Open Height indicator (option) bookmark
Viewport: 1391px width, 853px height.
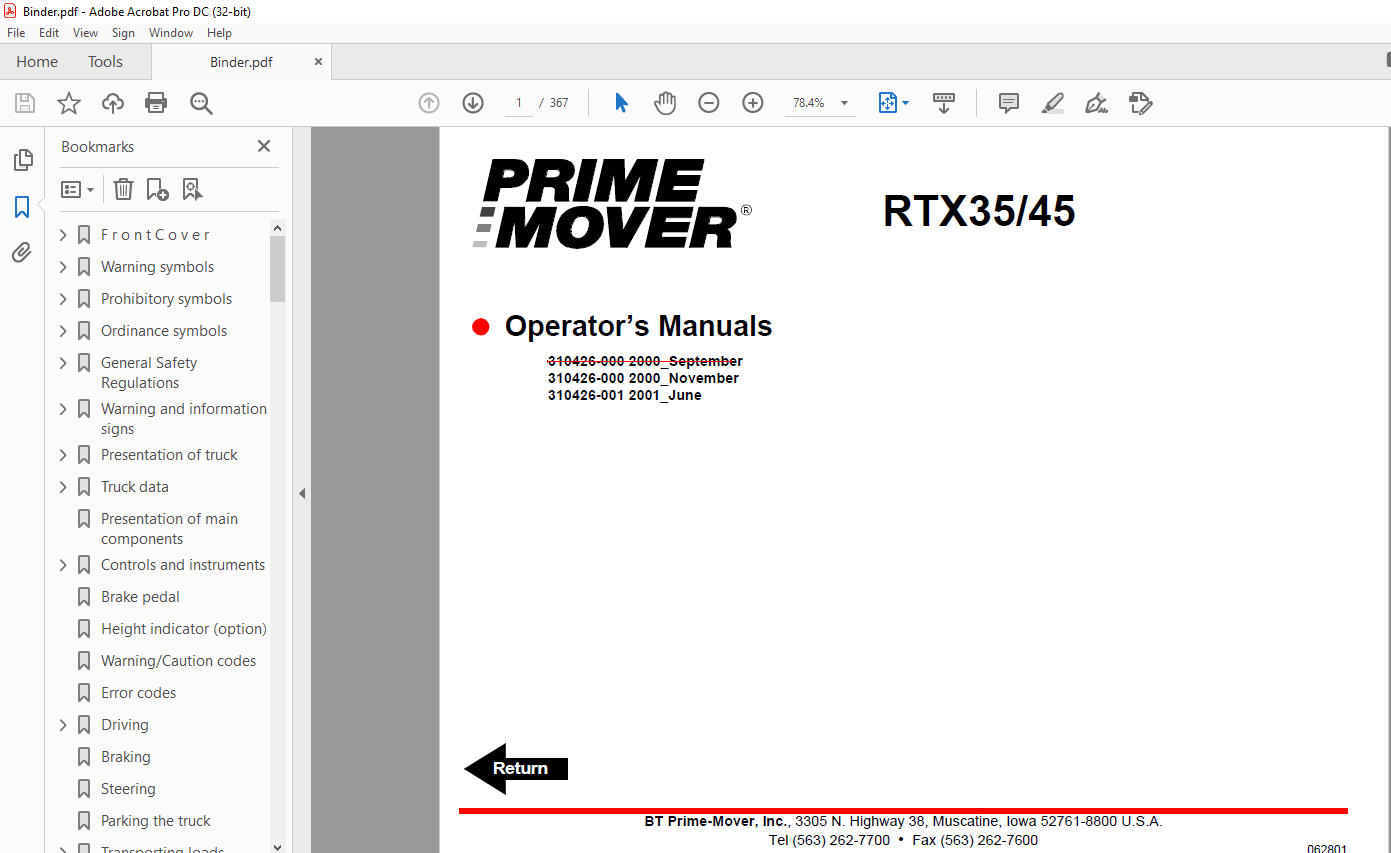[184, 629]
